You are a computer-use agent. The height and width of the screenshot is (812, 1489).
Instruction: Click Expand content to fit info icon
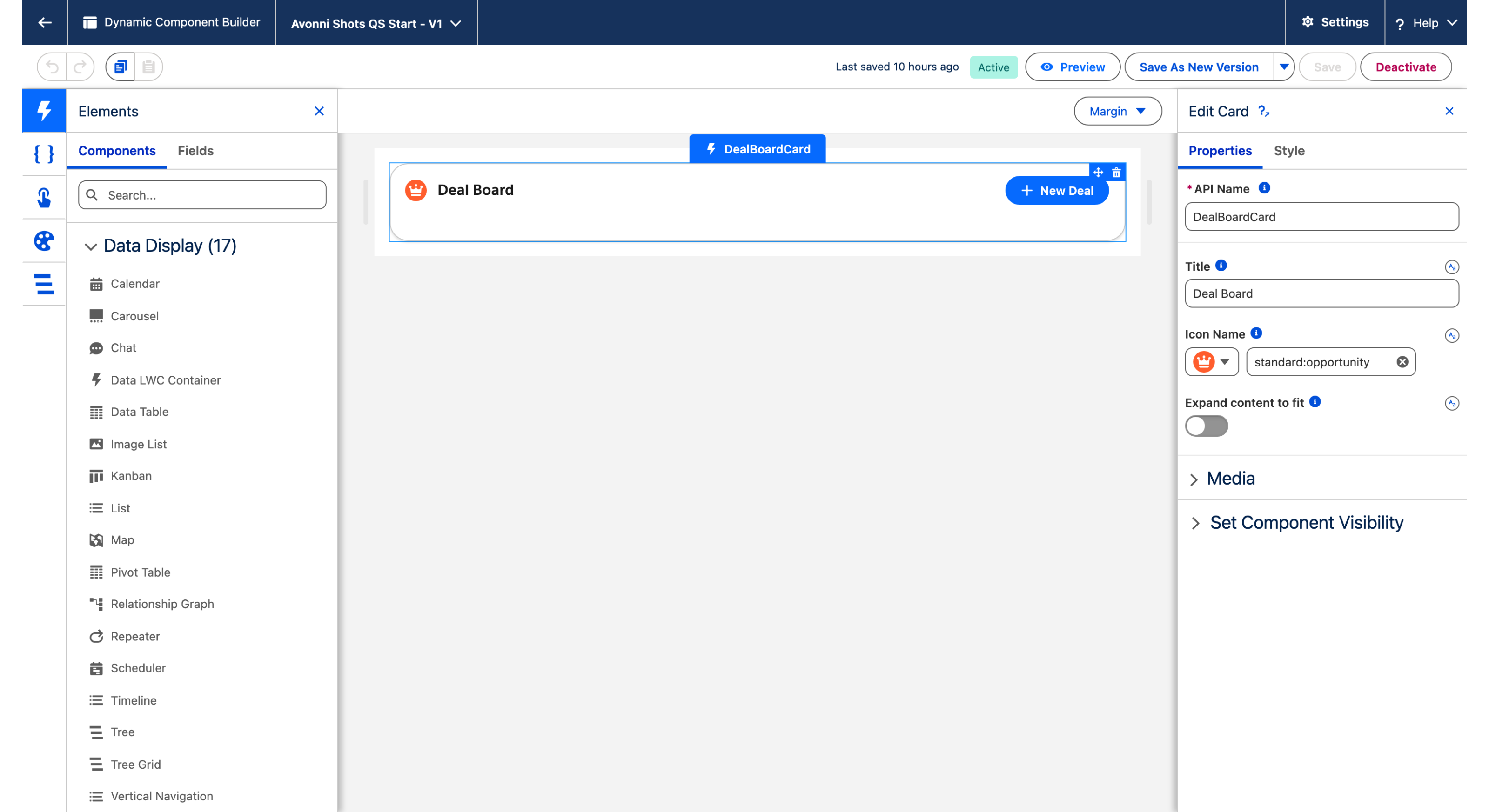pyautogui.click(x=1315, y=401)
